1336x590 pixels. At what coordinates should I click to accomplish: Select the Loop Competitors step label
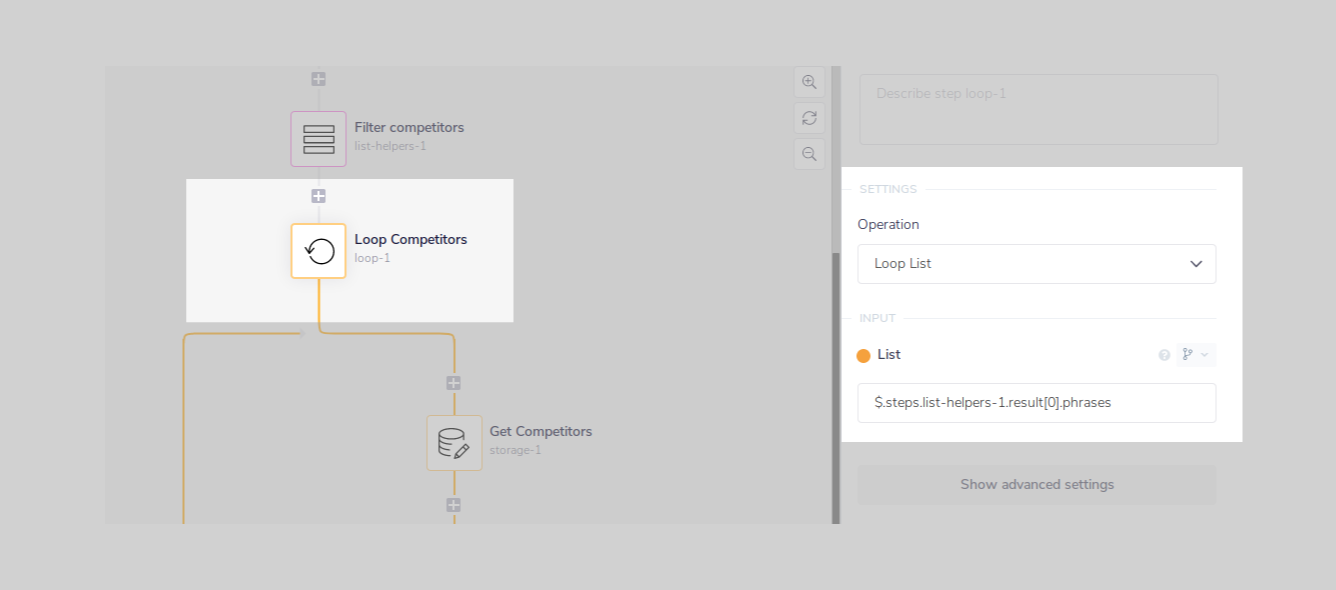click(x=411, y=239)
